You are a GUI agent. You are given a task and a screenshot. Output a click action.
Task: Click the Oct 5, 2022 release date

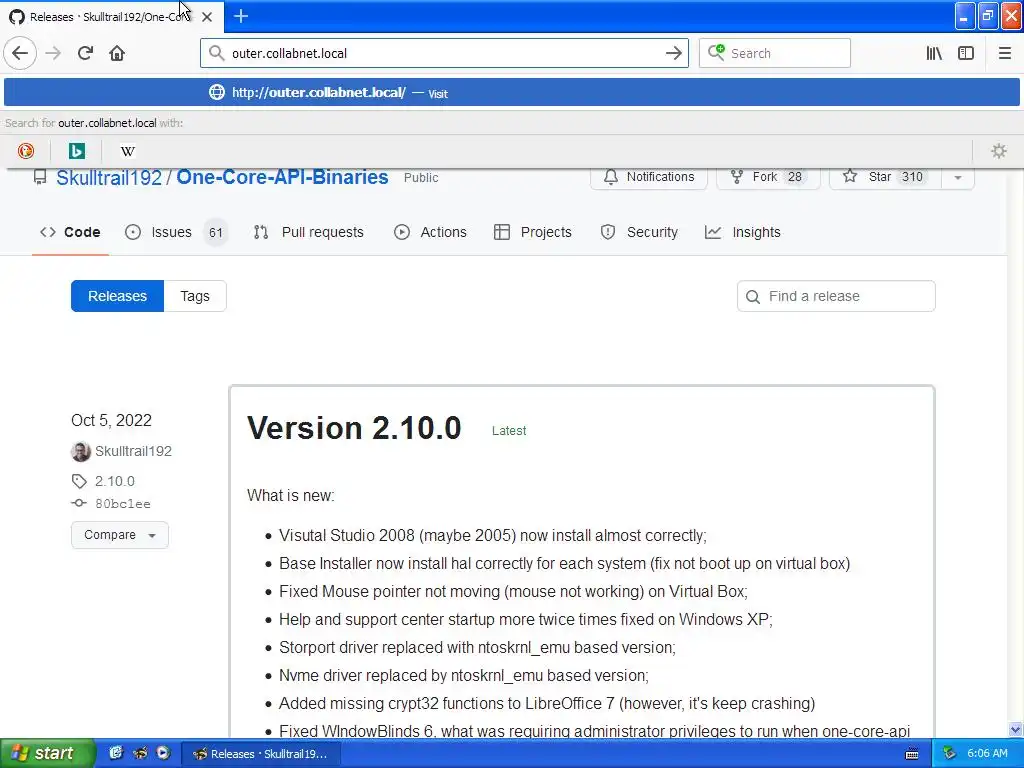tap(111, 421)
